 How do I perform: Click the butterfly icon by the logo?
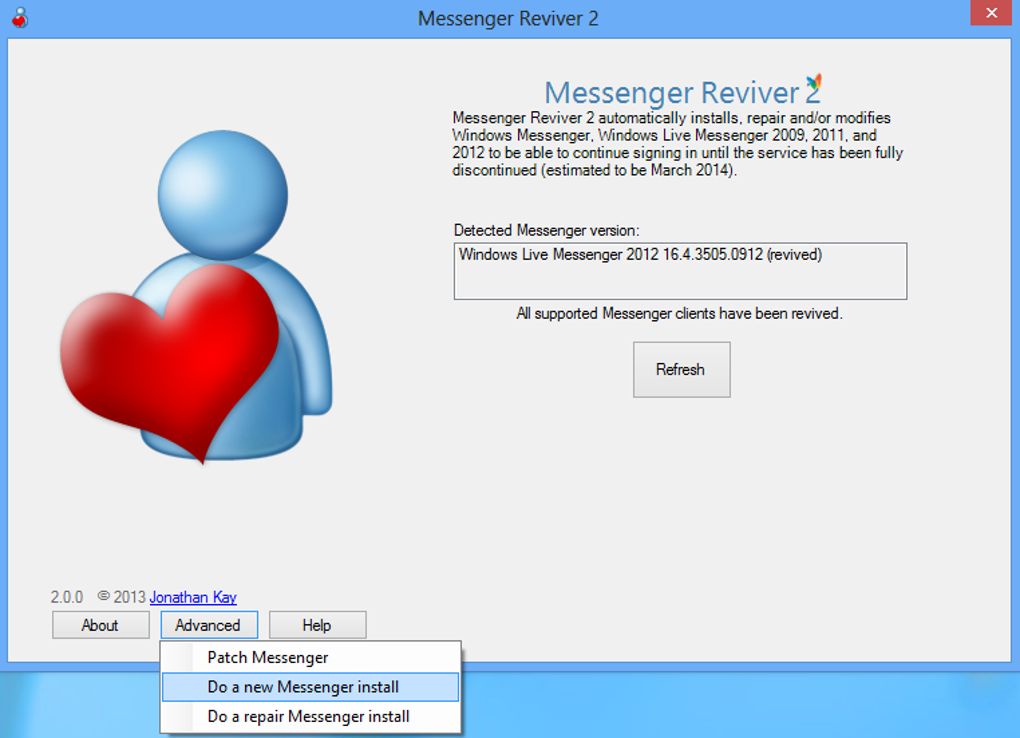pyautogui.click(x=814, y=83)
